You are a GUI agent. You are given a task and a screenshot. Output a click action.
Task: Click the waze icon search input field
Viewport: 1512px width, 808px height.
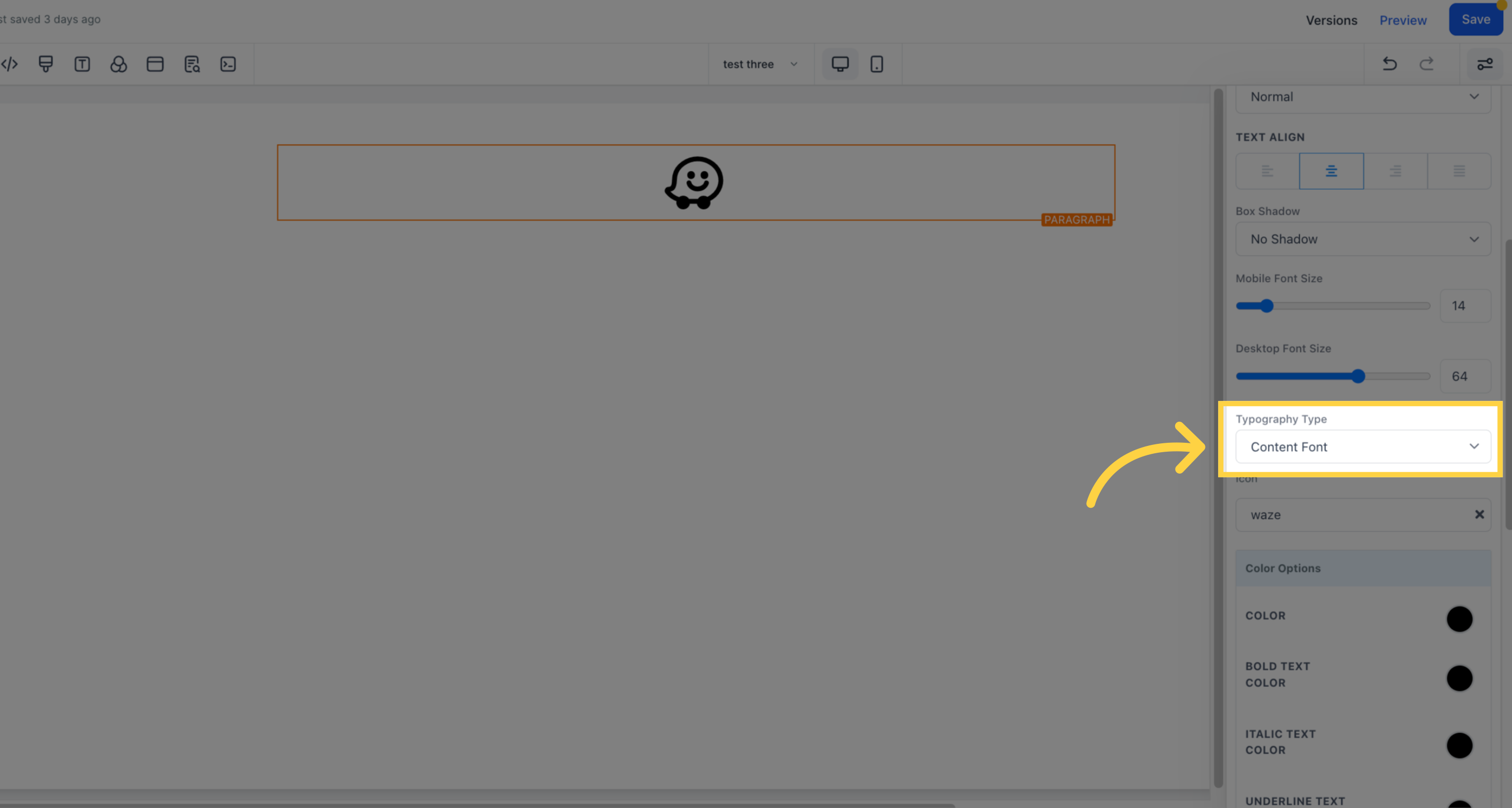(1350, 514)
